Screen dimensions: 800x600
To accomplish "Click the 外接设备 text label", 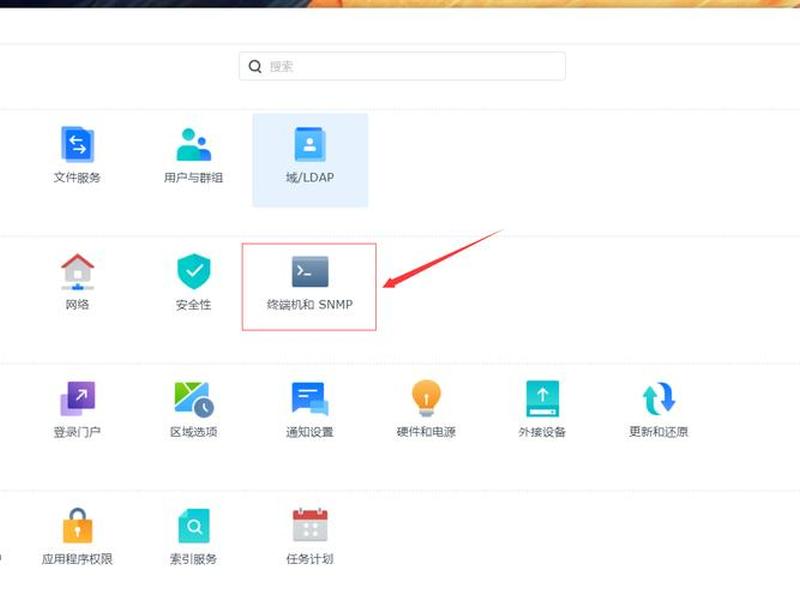I will coord(542,432).
